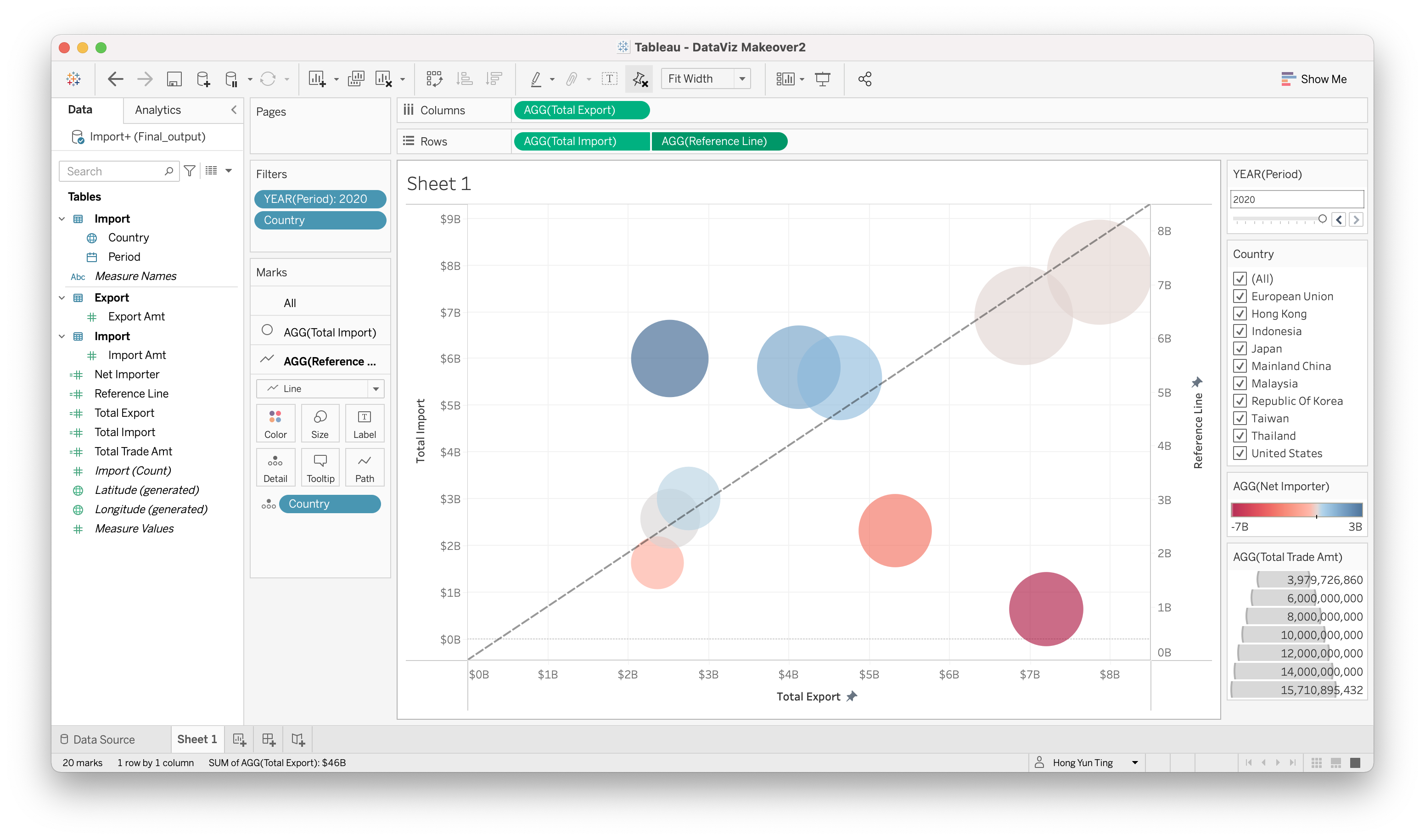Open the Presentation Mode icon
Screen dimensions: 1425x840
(822, 78)
